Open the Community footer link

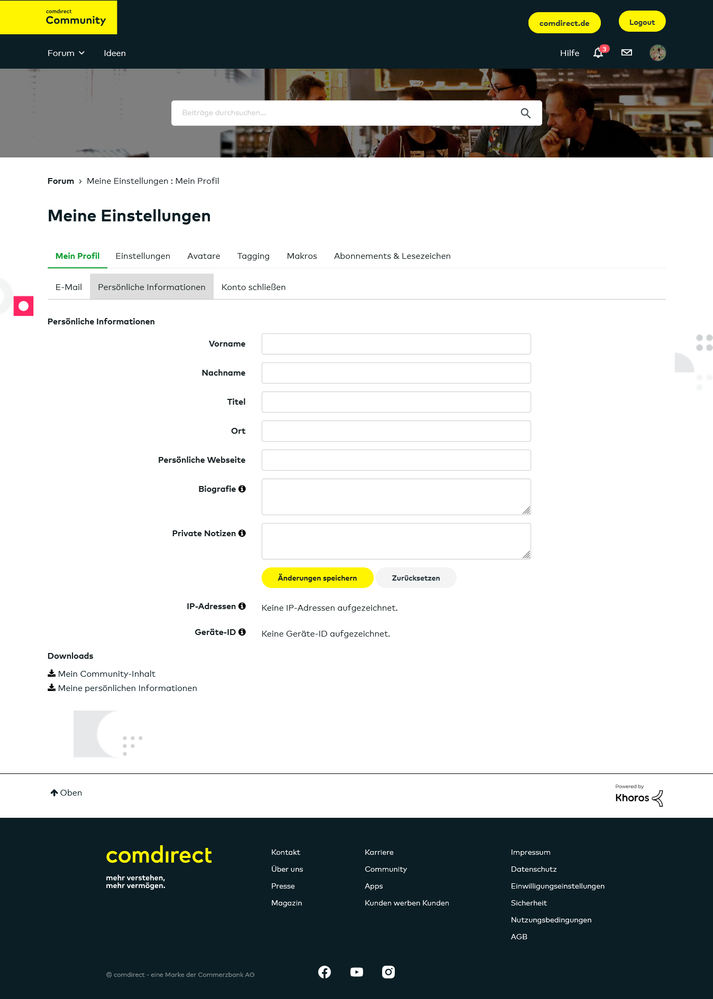[385, 869]
